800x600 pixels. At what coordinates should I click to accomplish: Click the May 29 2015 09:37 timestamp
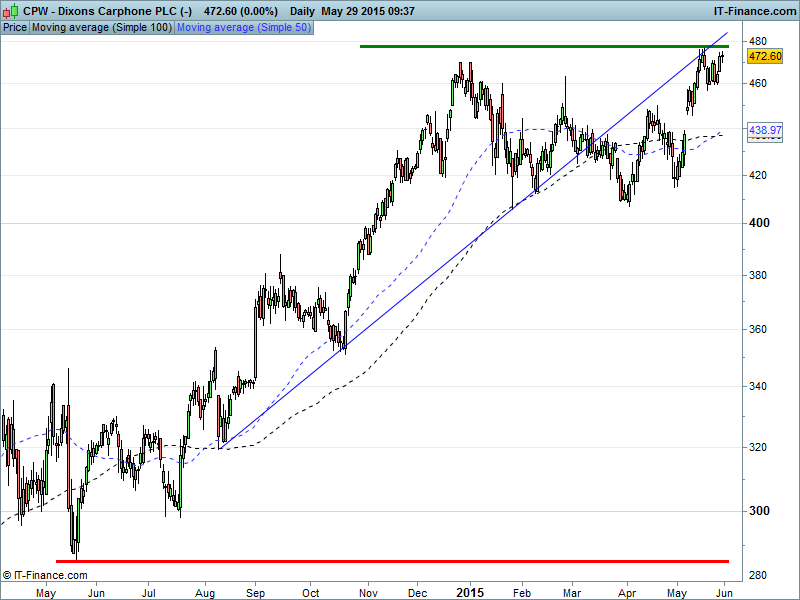[x=368, y=11]
